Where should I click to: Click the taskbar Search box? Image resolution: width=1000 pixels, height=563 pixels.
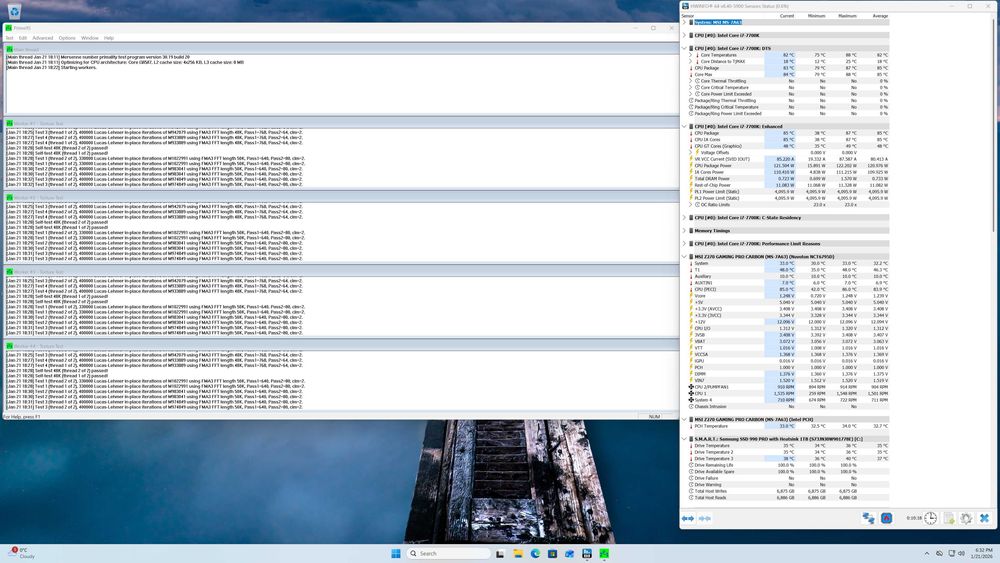pyautogui.click(x=449, y=553)
